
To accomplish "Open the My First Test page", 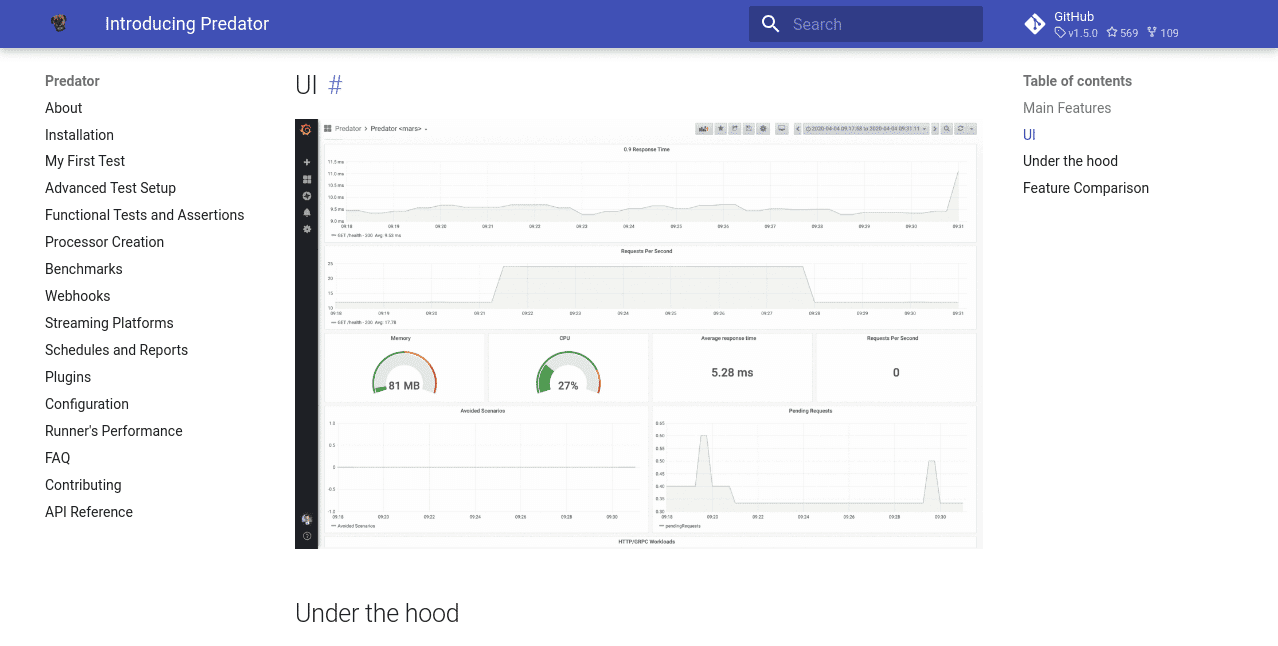I will pyautogui.click(x=85, y=161).
